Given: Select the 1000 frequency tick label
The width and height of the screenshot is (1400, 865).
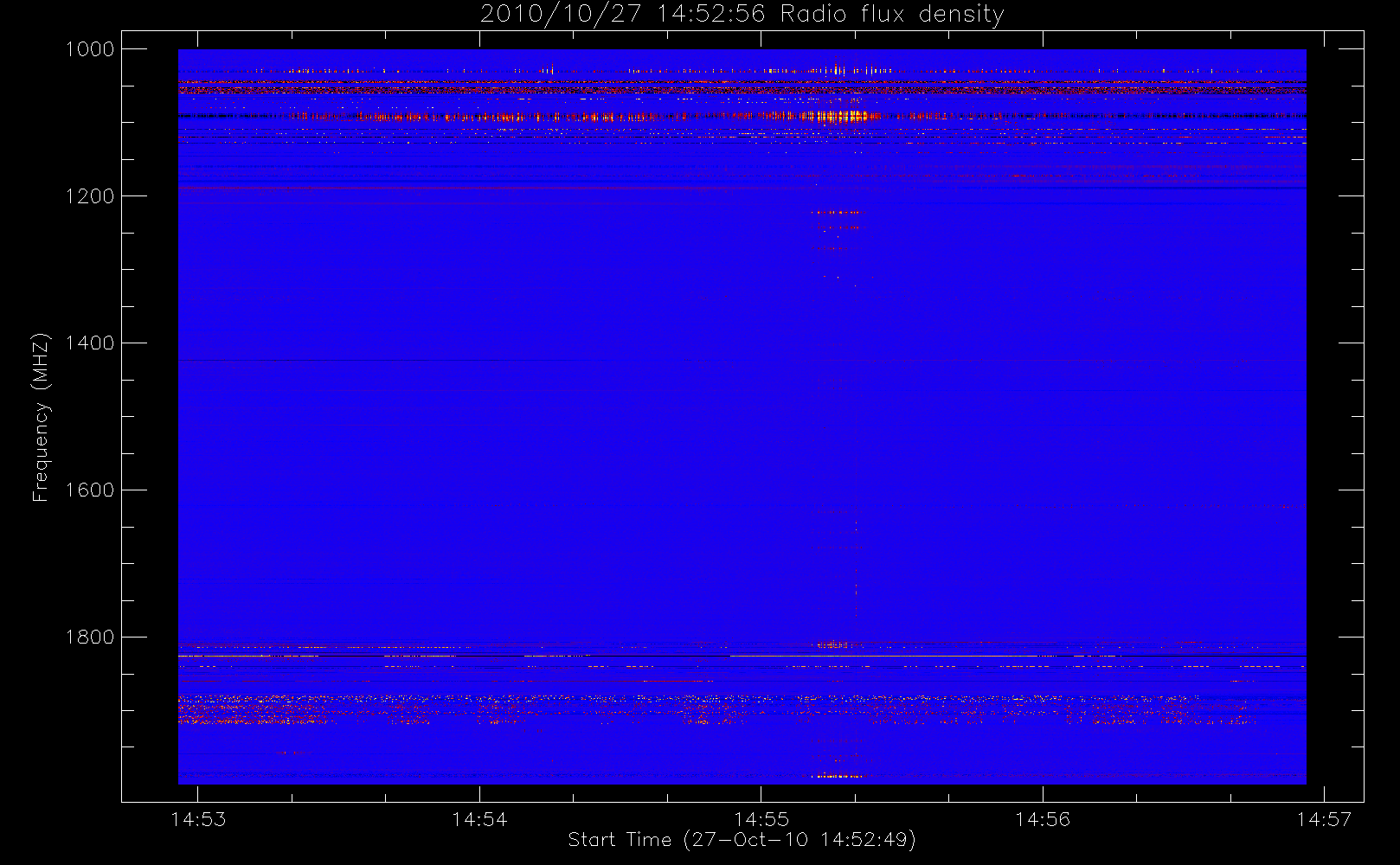Looking at the screenshot, I should (89, 49).
